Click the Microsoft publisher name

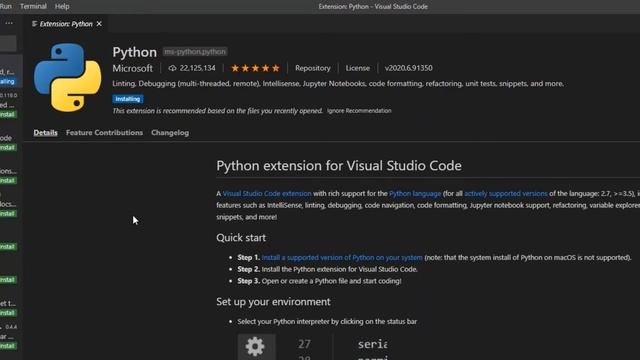pyautogui.click(x=133, y=68)
